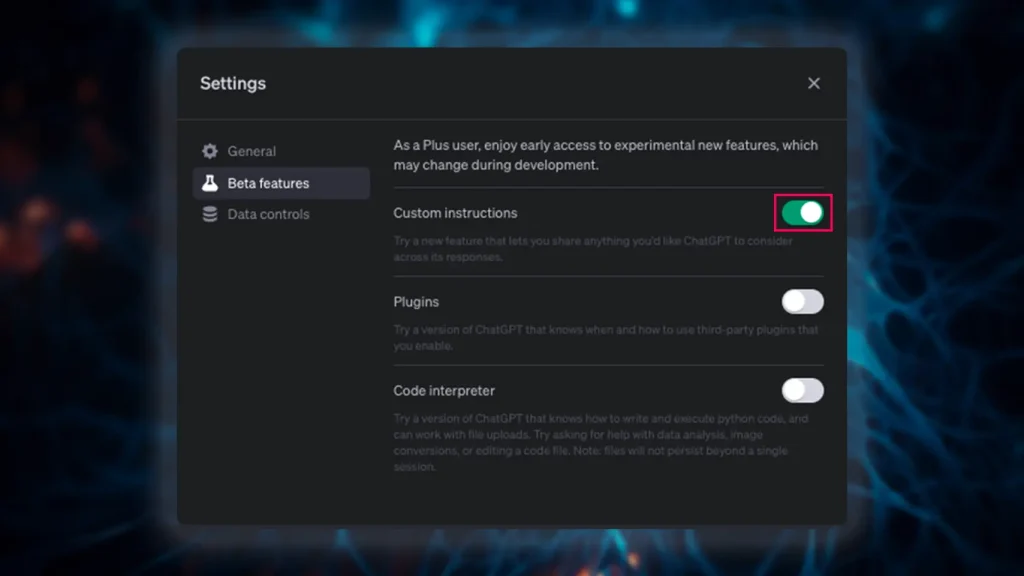Click empty sidebar space below Data controls
The height and width of the screenshot is (576, 1024).
pos(280,380)
